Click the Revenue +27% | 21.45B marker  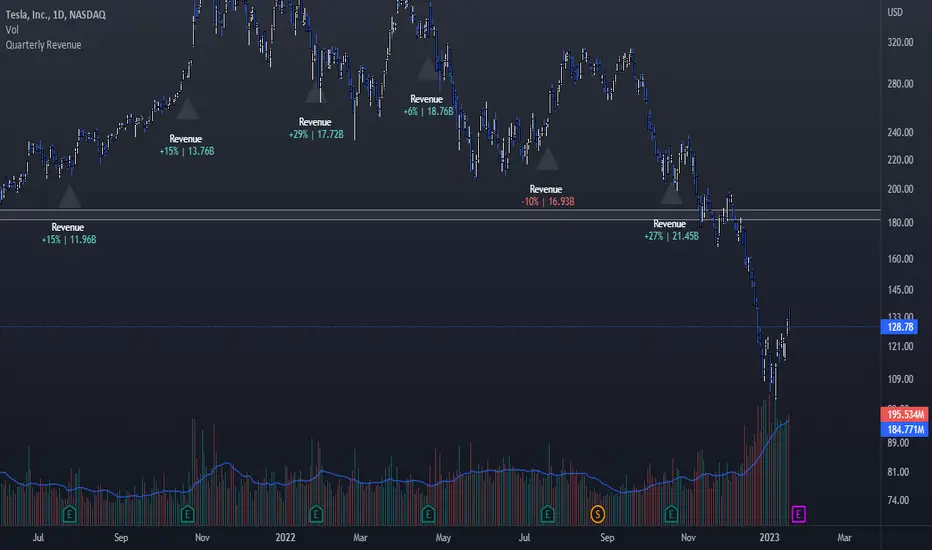point(670,230)
